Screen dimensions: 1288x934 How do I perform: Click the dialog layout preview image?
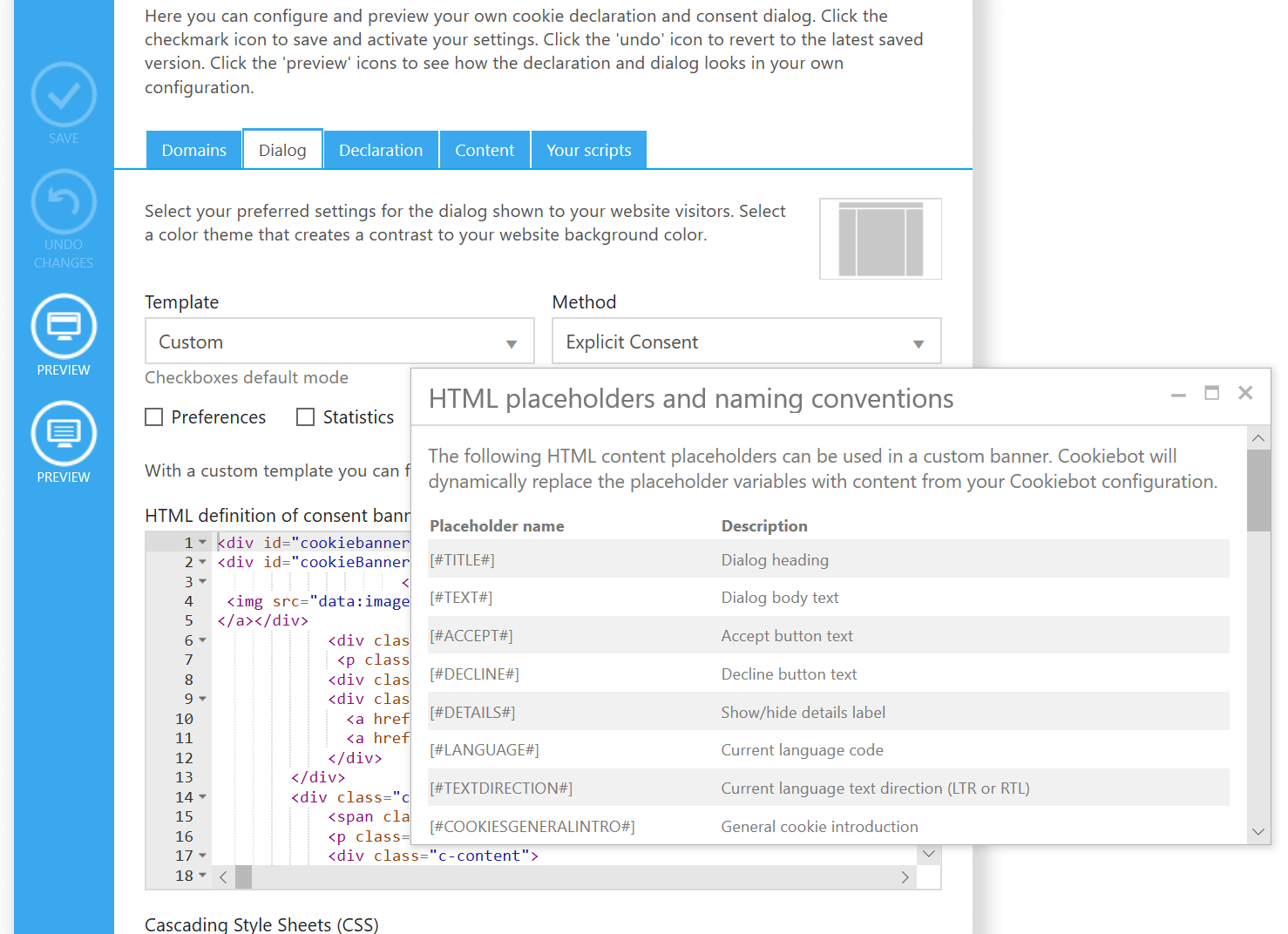pos(880,238)
